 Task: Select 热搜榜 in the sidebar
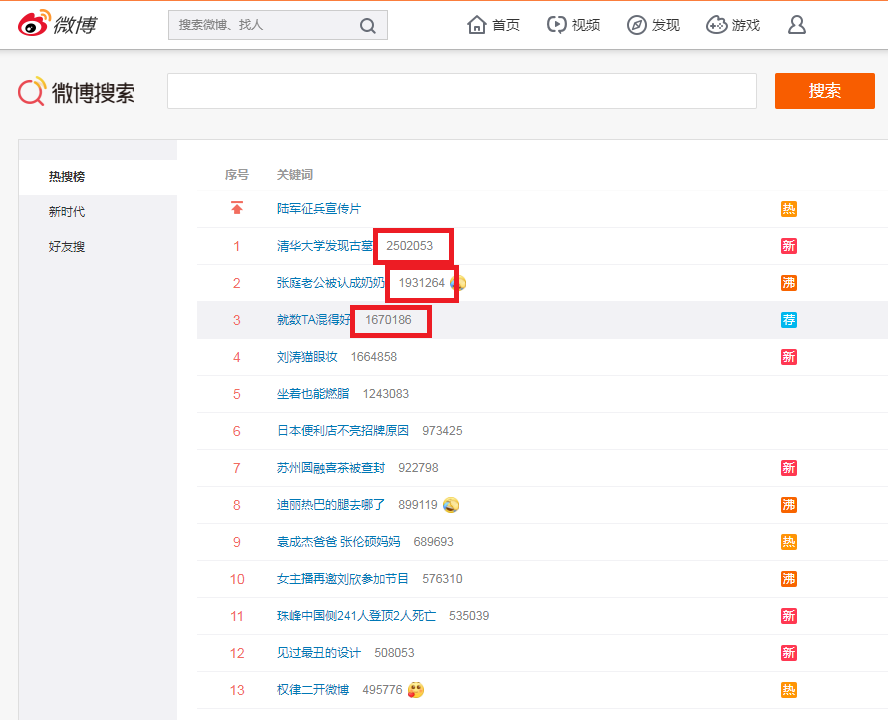pos(98,177)
